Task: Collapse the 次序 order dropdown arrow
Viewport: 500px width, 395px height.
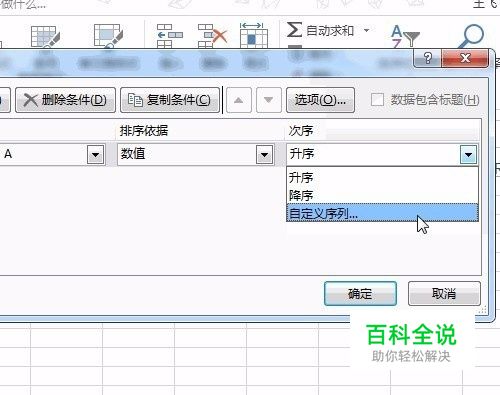Action: tap(469, 154)
